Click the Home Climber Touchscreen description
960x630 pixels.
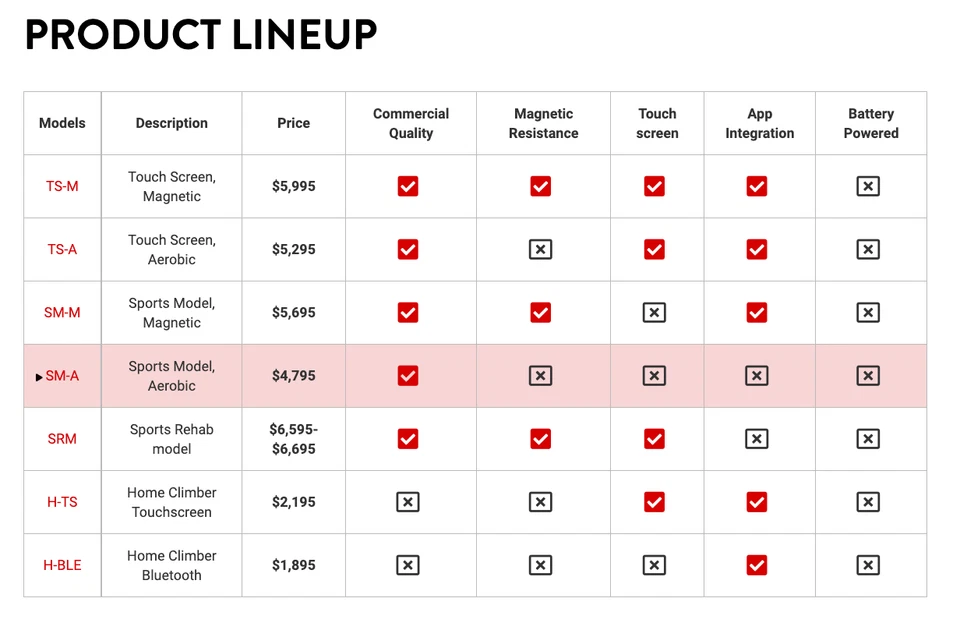pos(172,502)
